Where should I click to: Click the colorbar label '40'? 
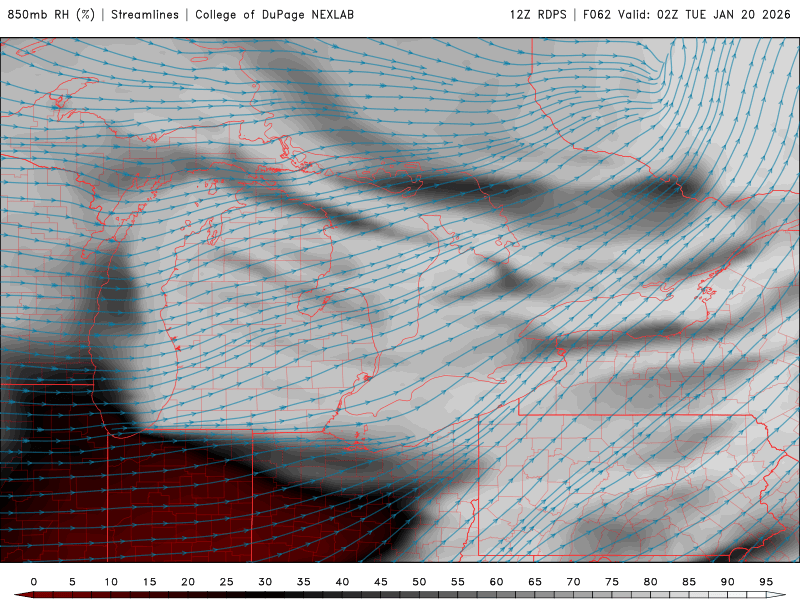(342, 582)
